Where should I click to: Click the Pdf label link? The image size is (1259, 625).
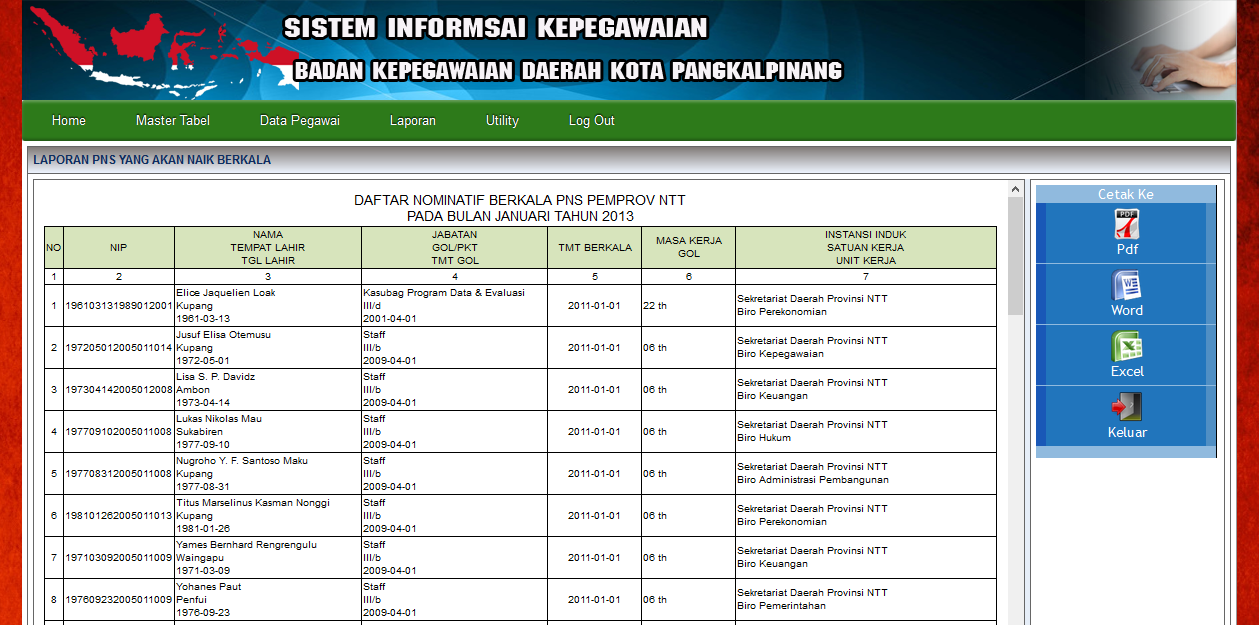[x=1127, y=249]
